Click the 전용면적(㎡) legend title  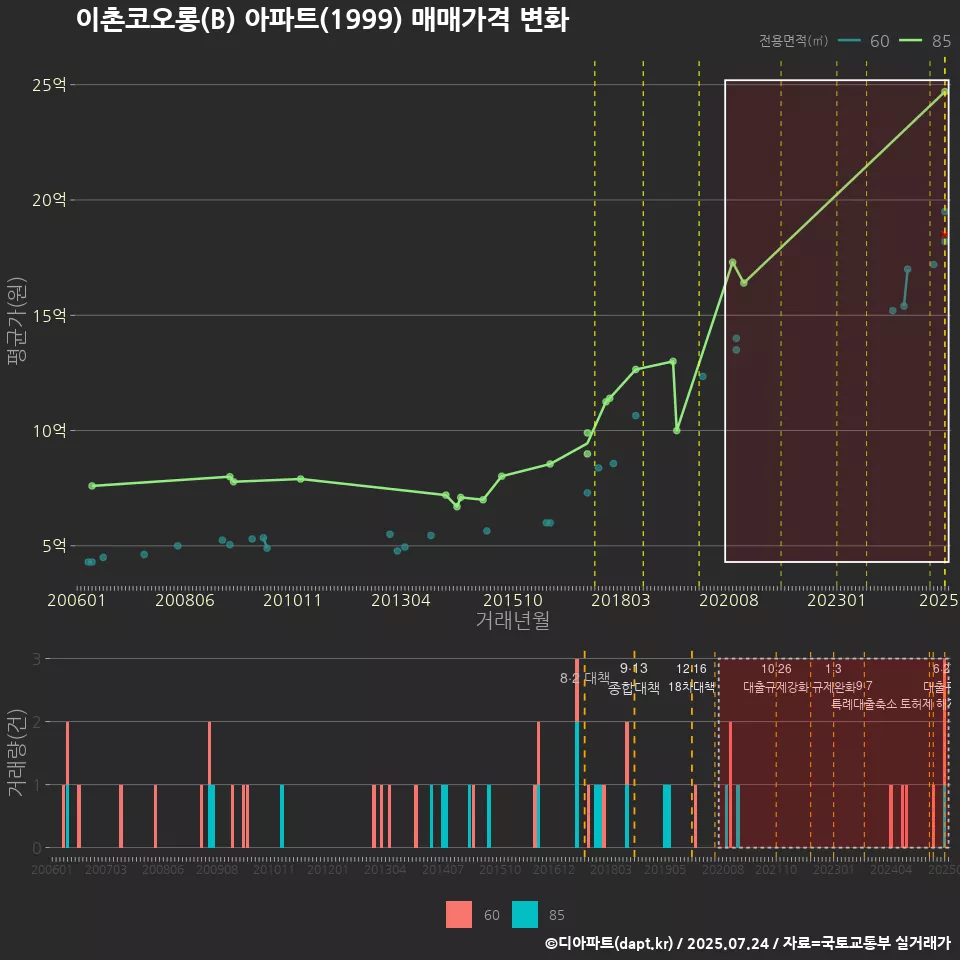(793, 41)
